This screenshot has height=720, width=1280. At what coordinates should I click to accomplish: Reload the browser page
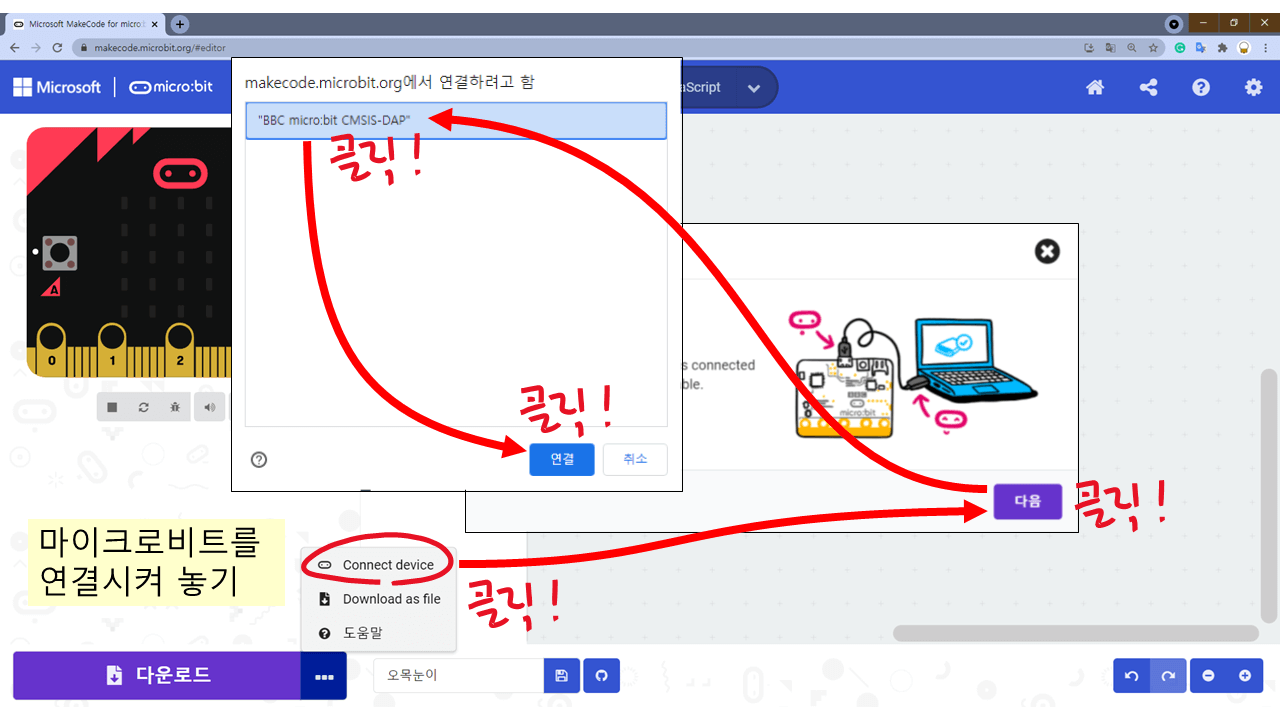(58, 47)
